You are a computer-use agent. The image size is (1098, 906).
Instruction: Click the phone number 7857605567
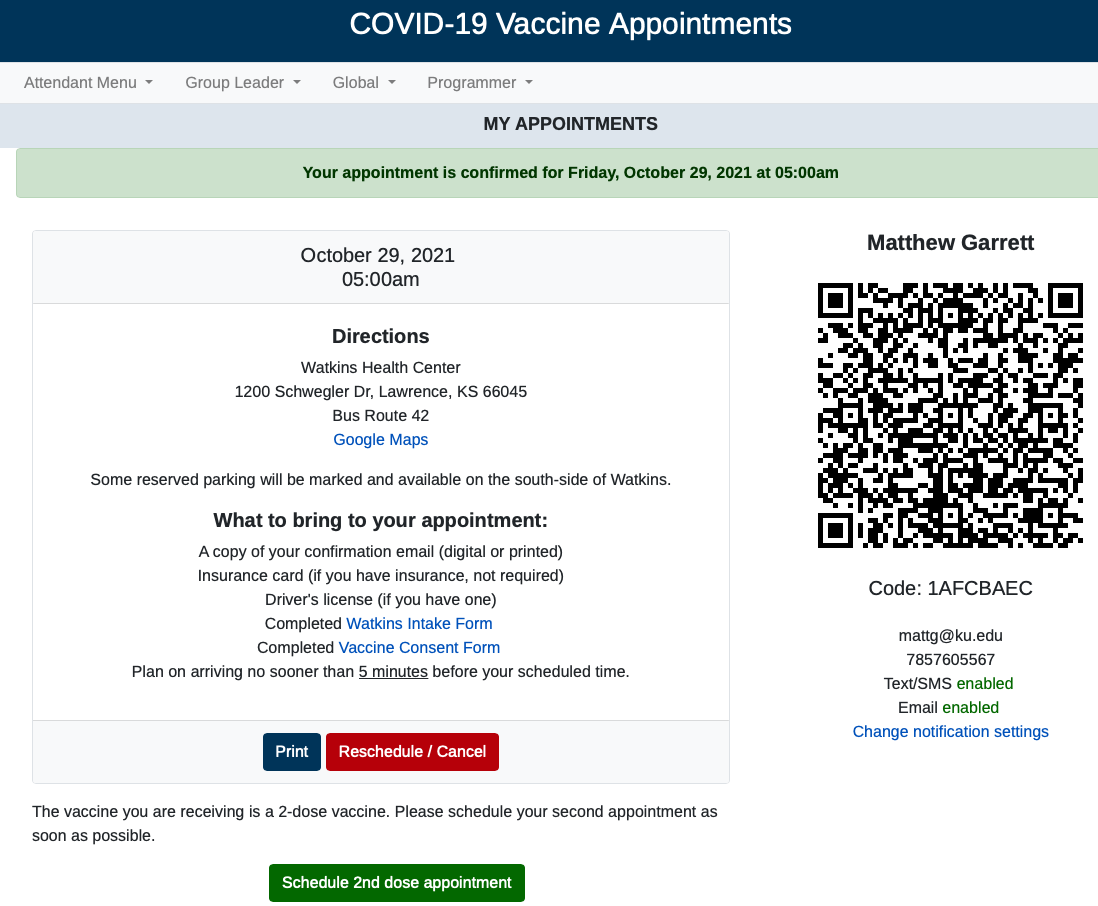(950, 660)
